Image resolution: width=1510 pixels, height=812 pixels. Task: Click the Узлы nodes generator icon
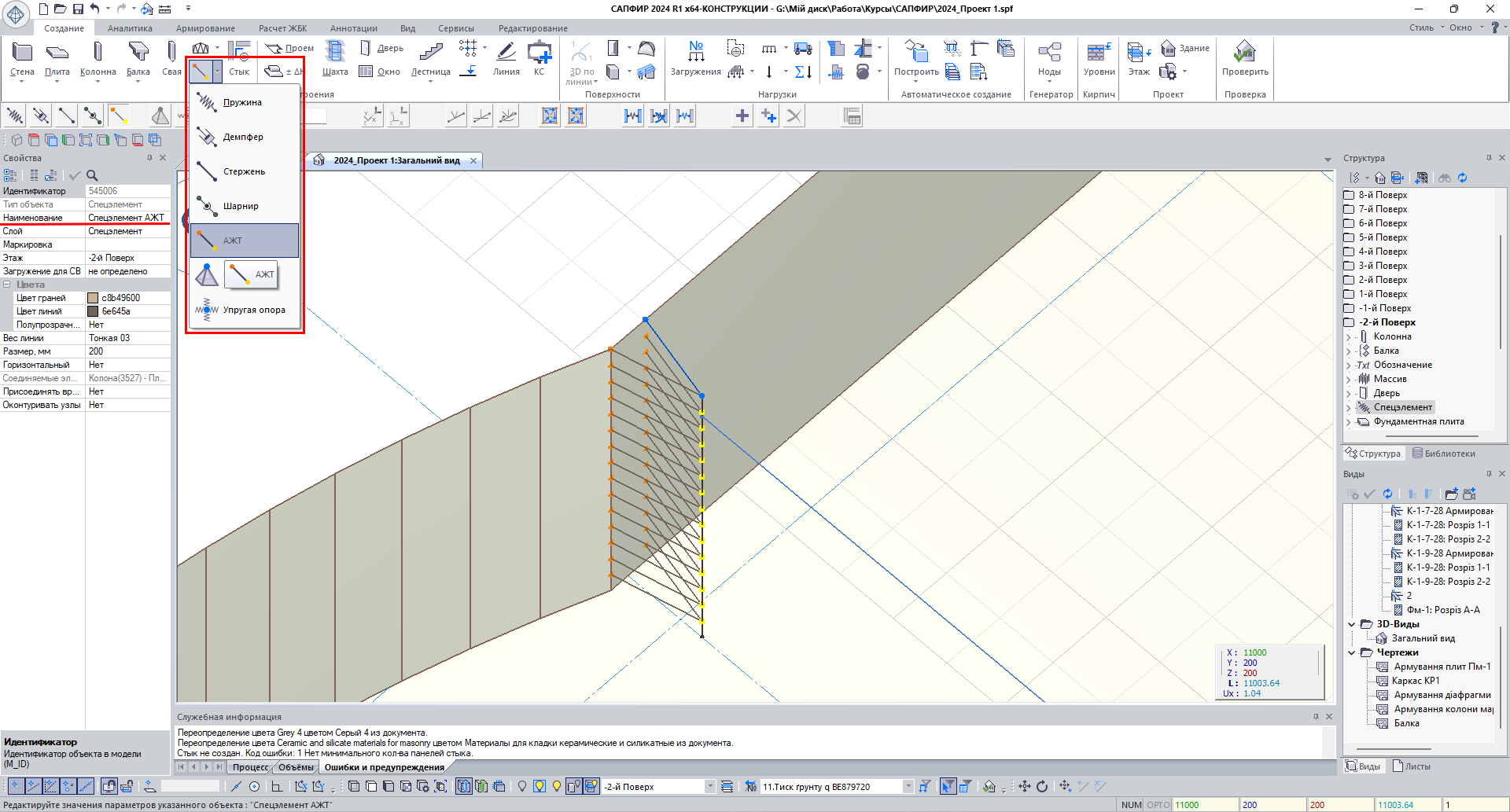[1049, 53]
